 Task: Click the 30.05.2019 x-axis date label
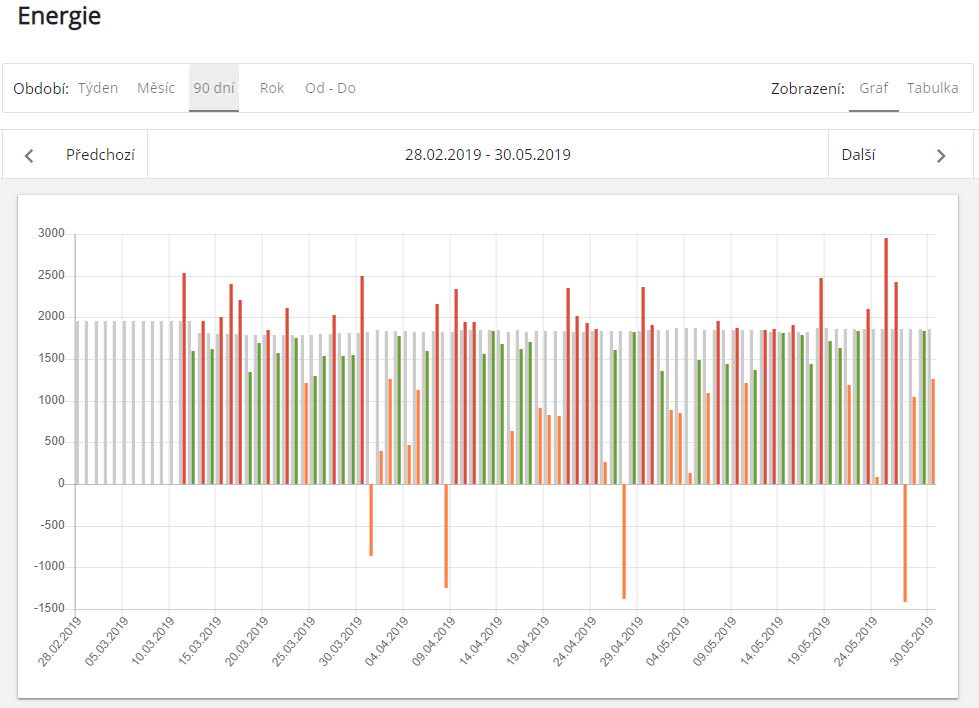coord(912,641)
